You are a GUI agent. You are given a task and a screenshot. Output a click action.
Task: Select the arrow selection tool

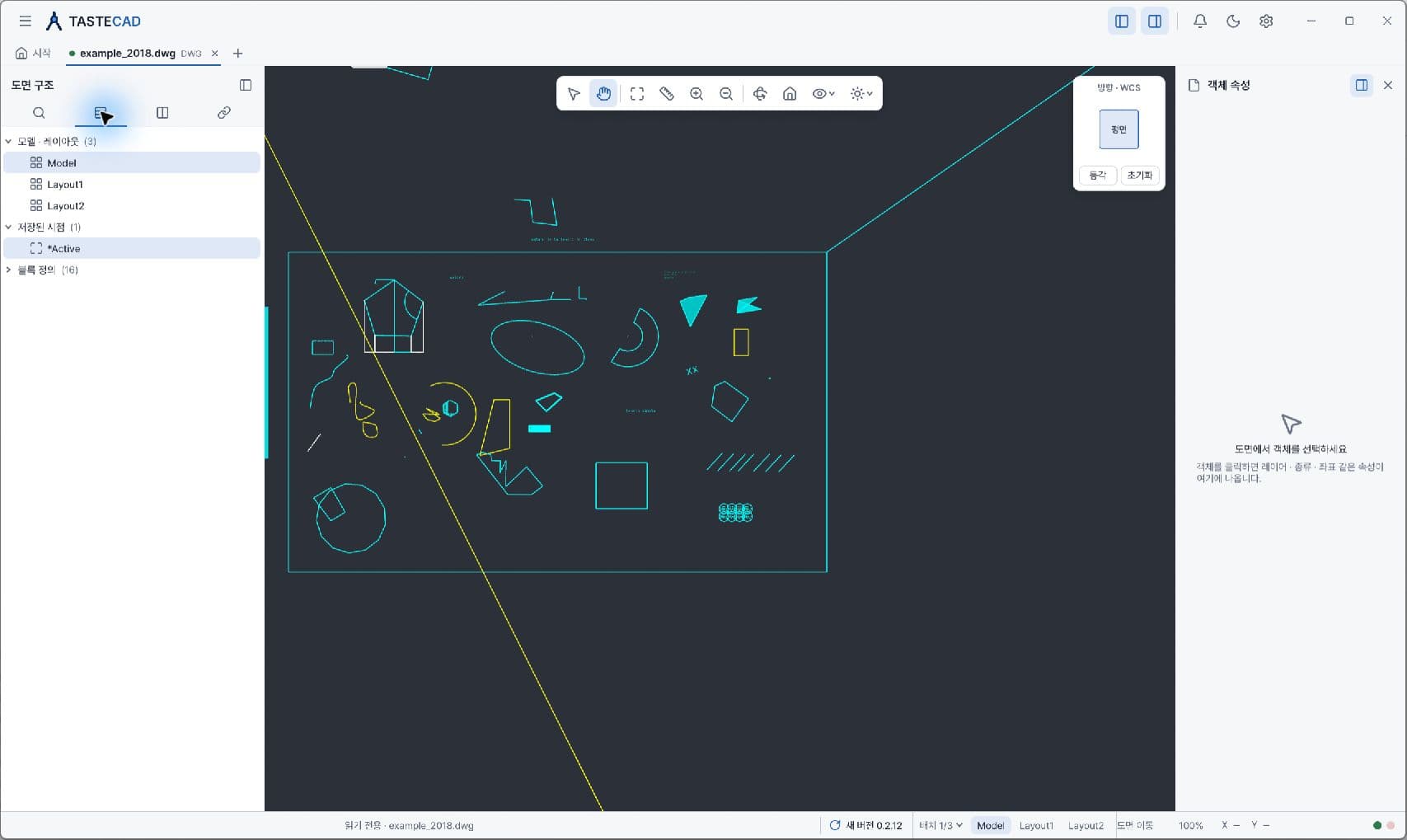575,94
